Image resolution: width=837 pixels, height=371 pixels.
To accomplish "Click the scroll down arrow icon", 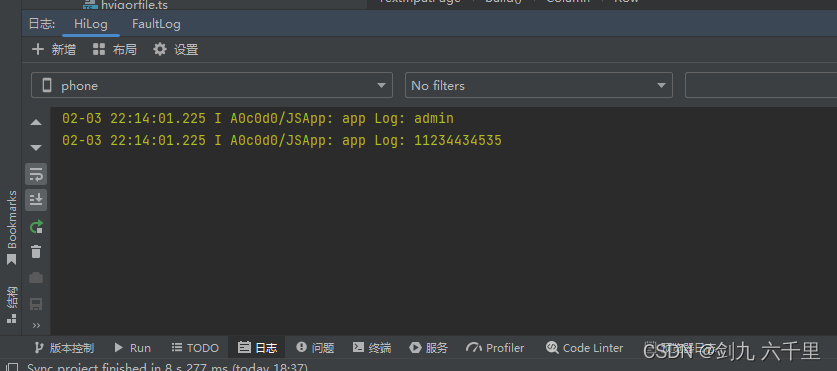I will 36,148.
